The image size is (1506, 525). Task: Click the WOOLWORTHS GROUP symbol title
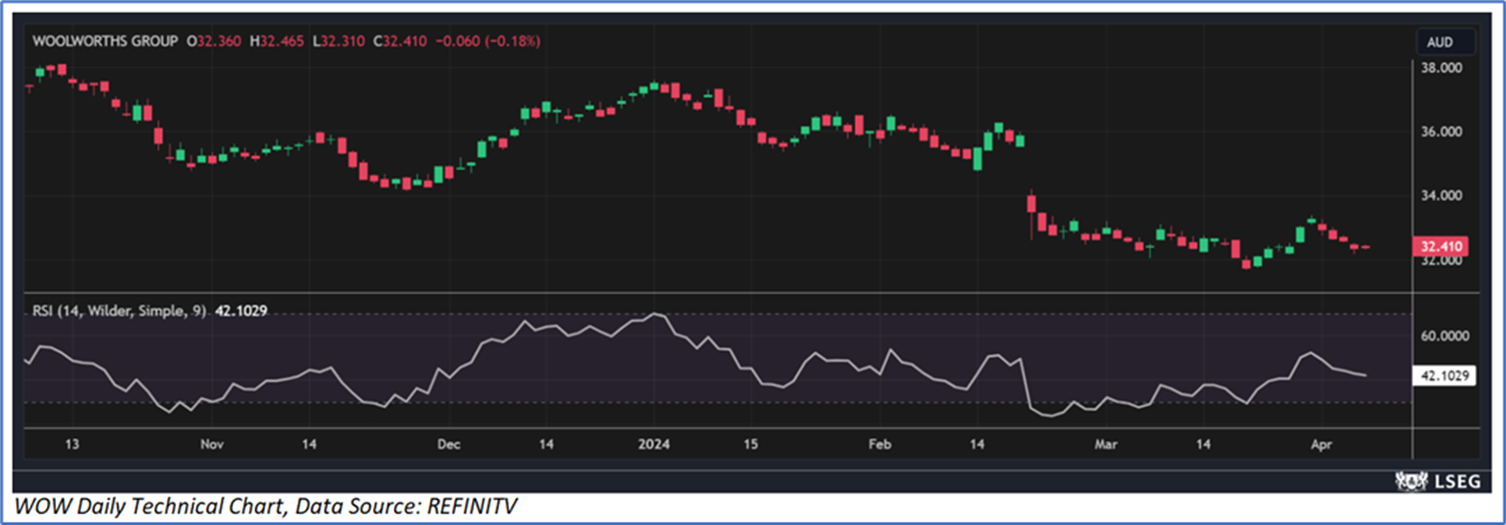tap(105, 42)
